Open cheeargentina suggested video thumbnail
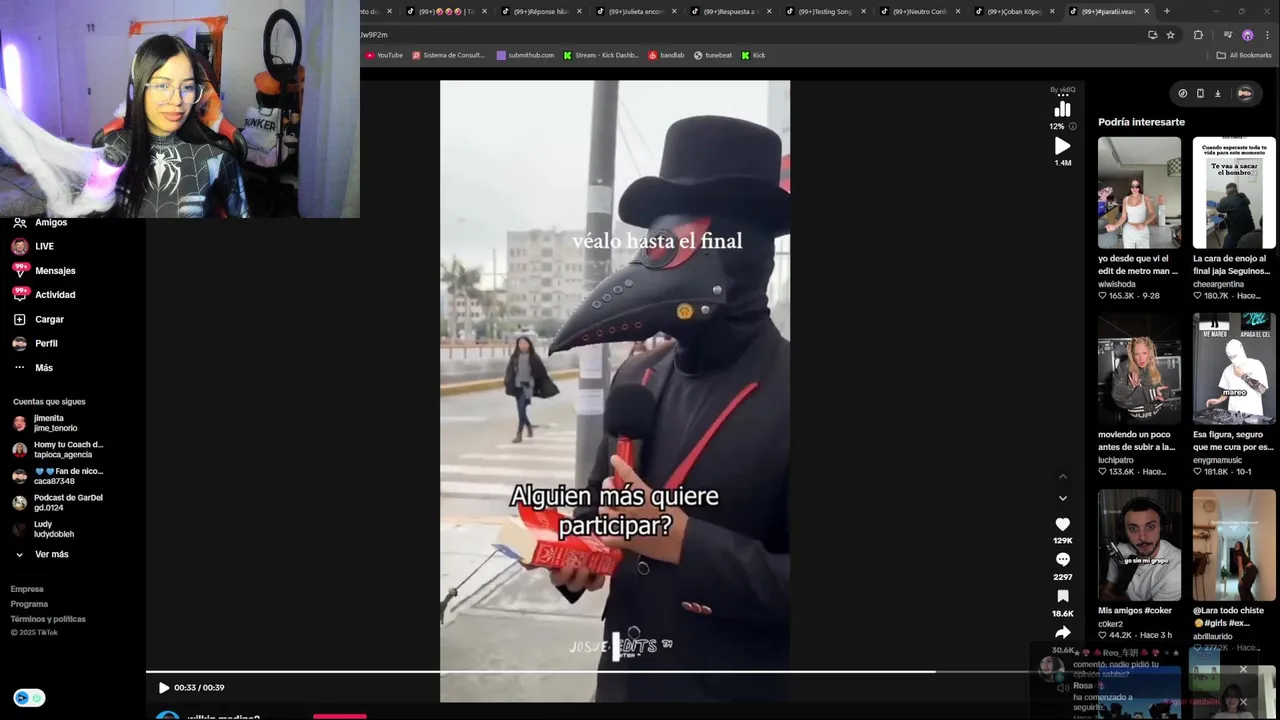The width and height of the screenshot is (1280, 720). [x=1234, y=193]
